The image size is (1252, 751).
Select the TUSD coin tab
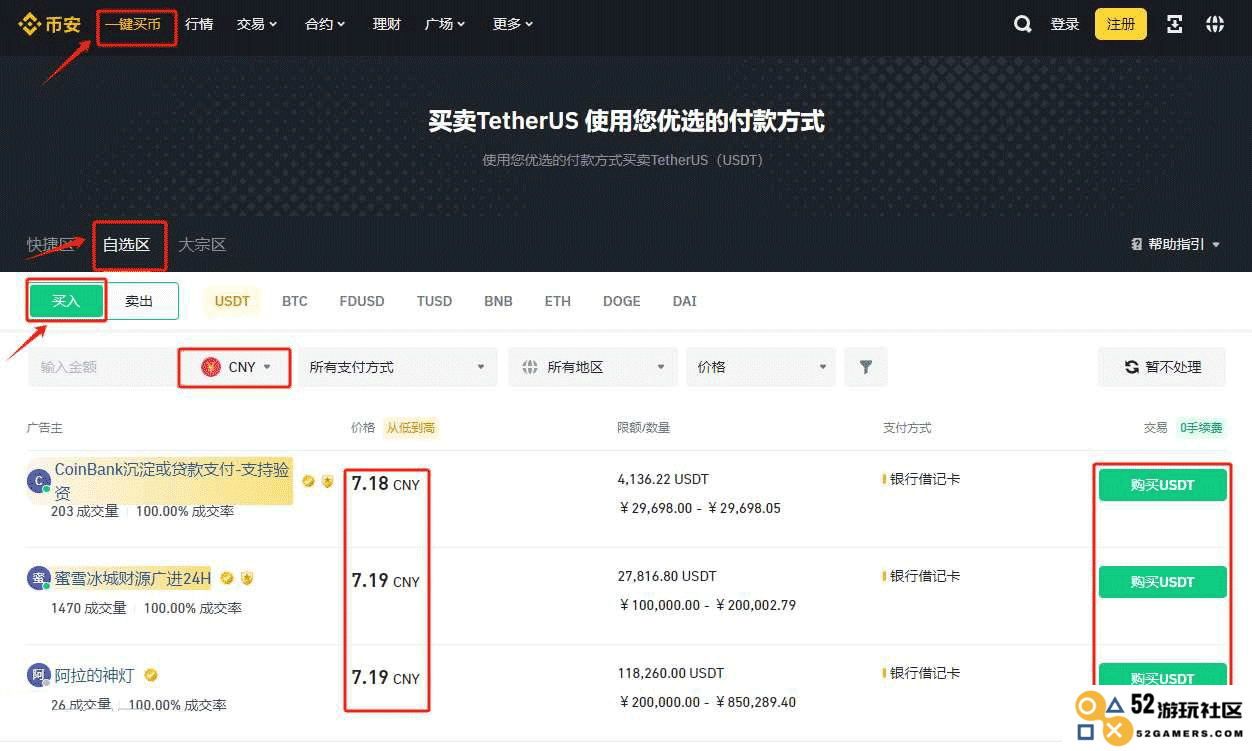(x=434, y=301)
